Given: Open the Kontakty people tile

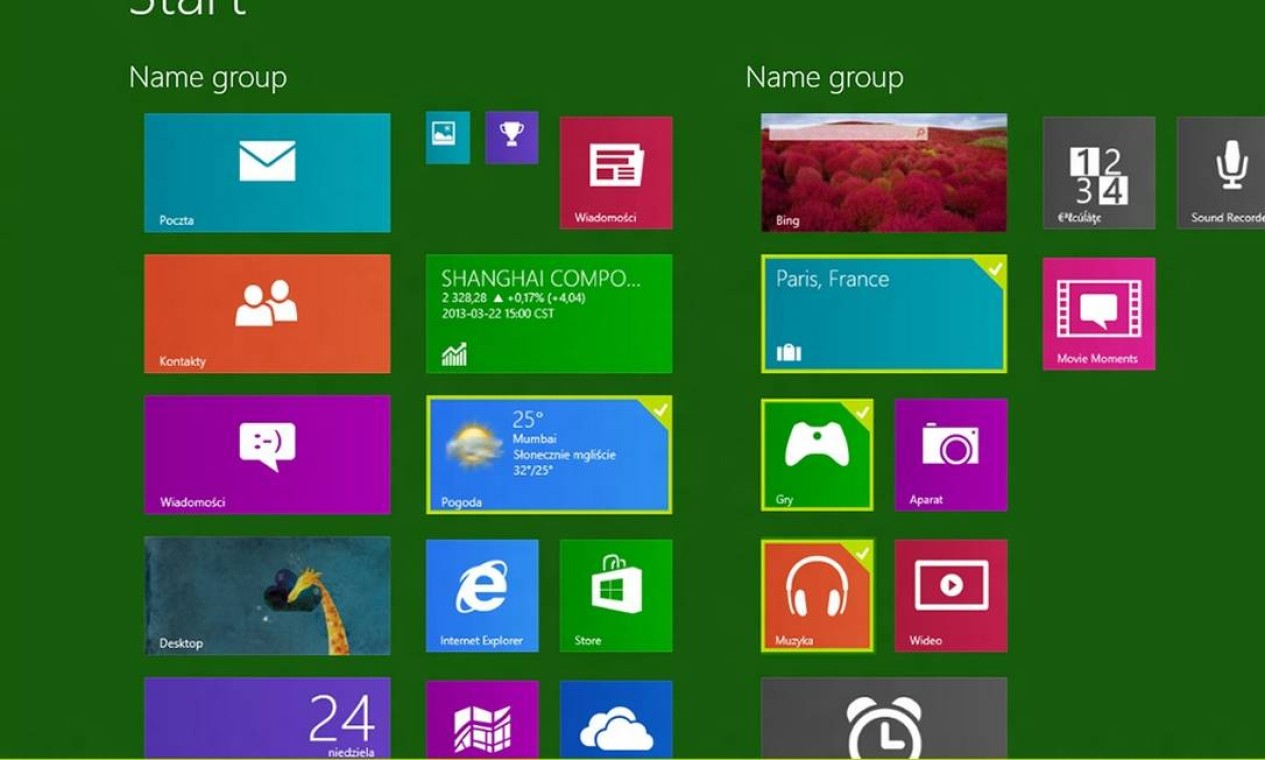Looking at the screenshot, I should click(267, 313).
